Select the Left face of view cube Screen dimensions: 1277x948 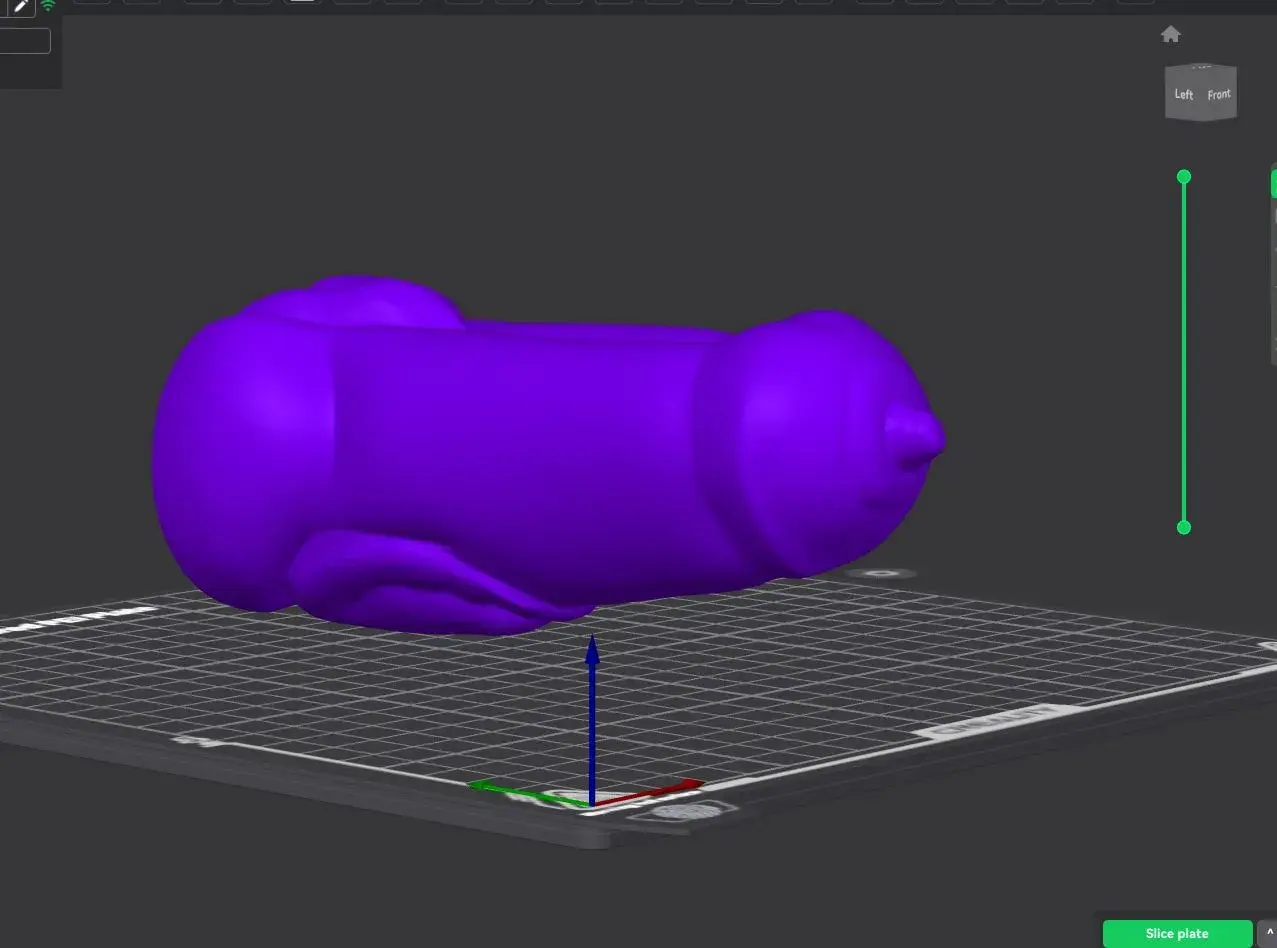pyautogui.click(x=1184, y=95)
